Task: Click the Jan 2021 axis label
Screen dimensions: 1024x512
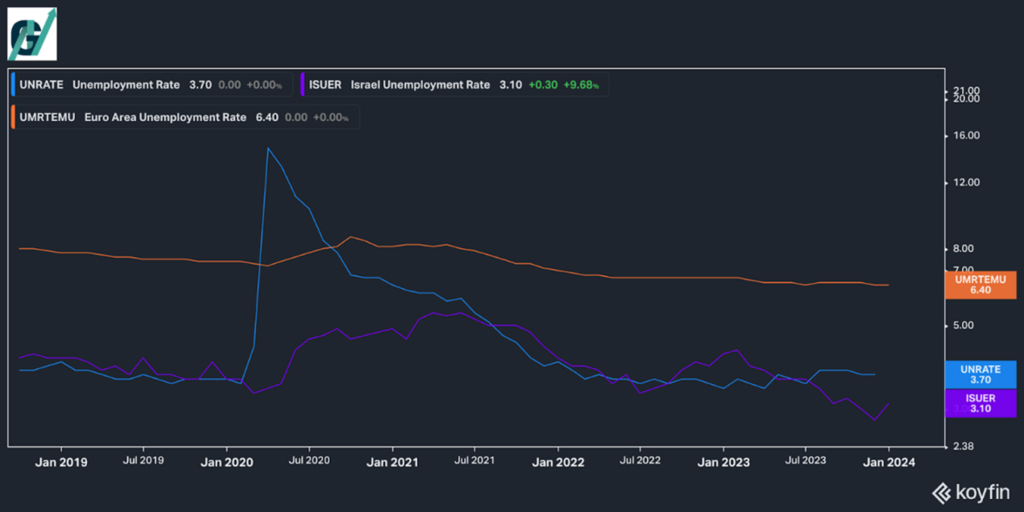Action: (x=392, y=462)
